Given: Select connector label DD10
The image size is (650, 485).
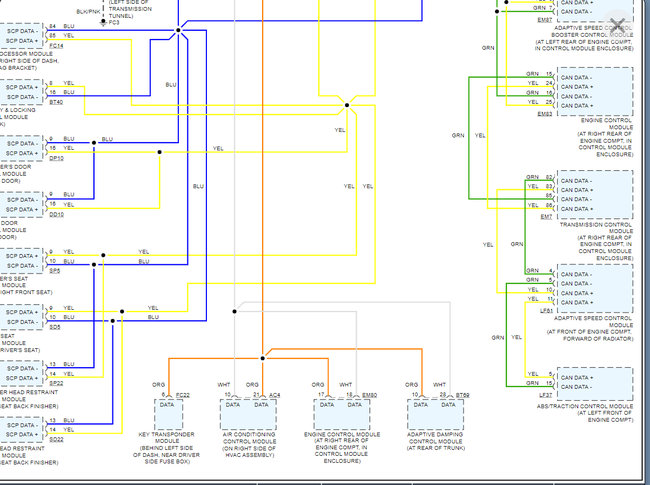Looking at the screenshot, I should pos(56,215).
